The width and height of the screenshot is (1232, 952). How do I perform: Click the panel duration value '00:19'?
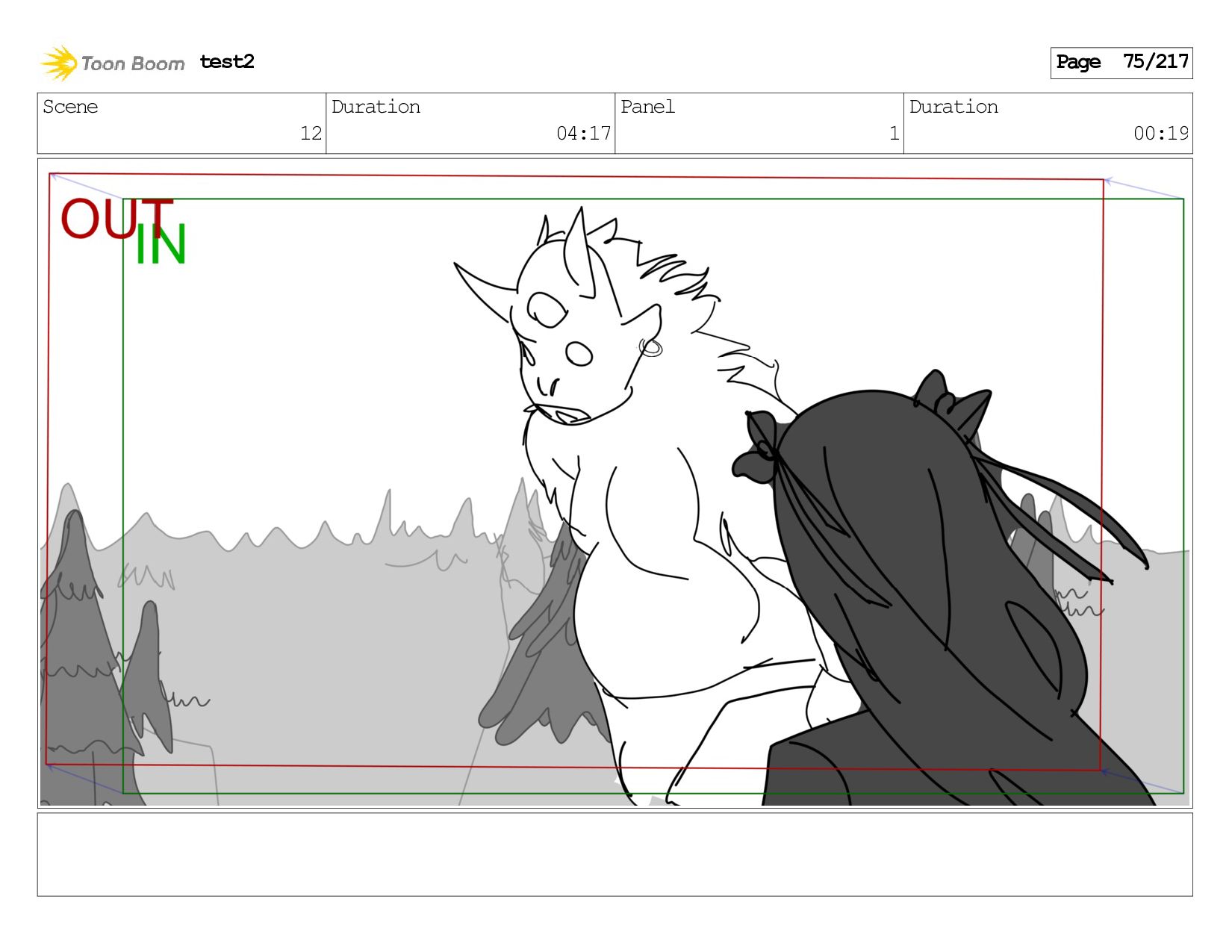pos(1161,134)
